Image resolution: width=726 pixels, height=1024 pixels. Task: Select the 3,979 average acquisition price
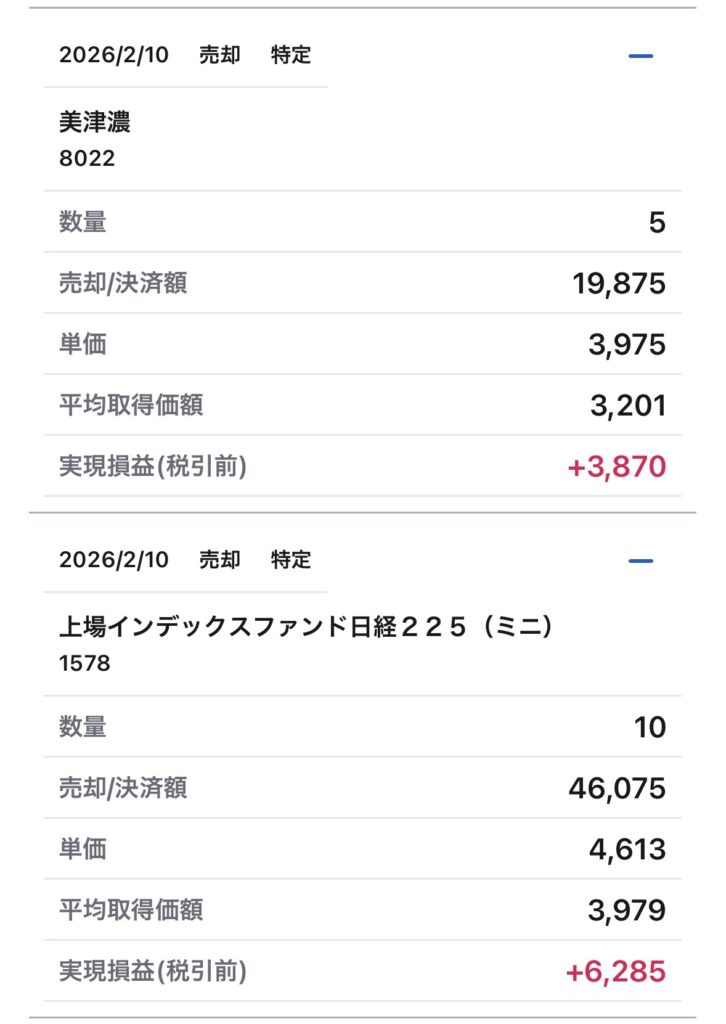coord(626,911)
